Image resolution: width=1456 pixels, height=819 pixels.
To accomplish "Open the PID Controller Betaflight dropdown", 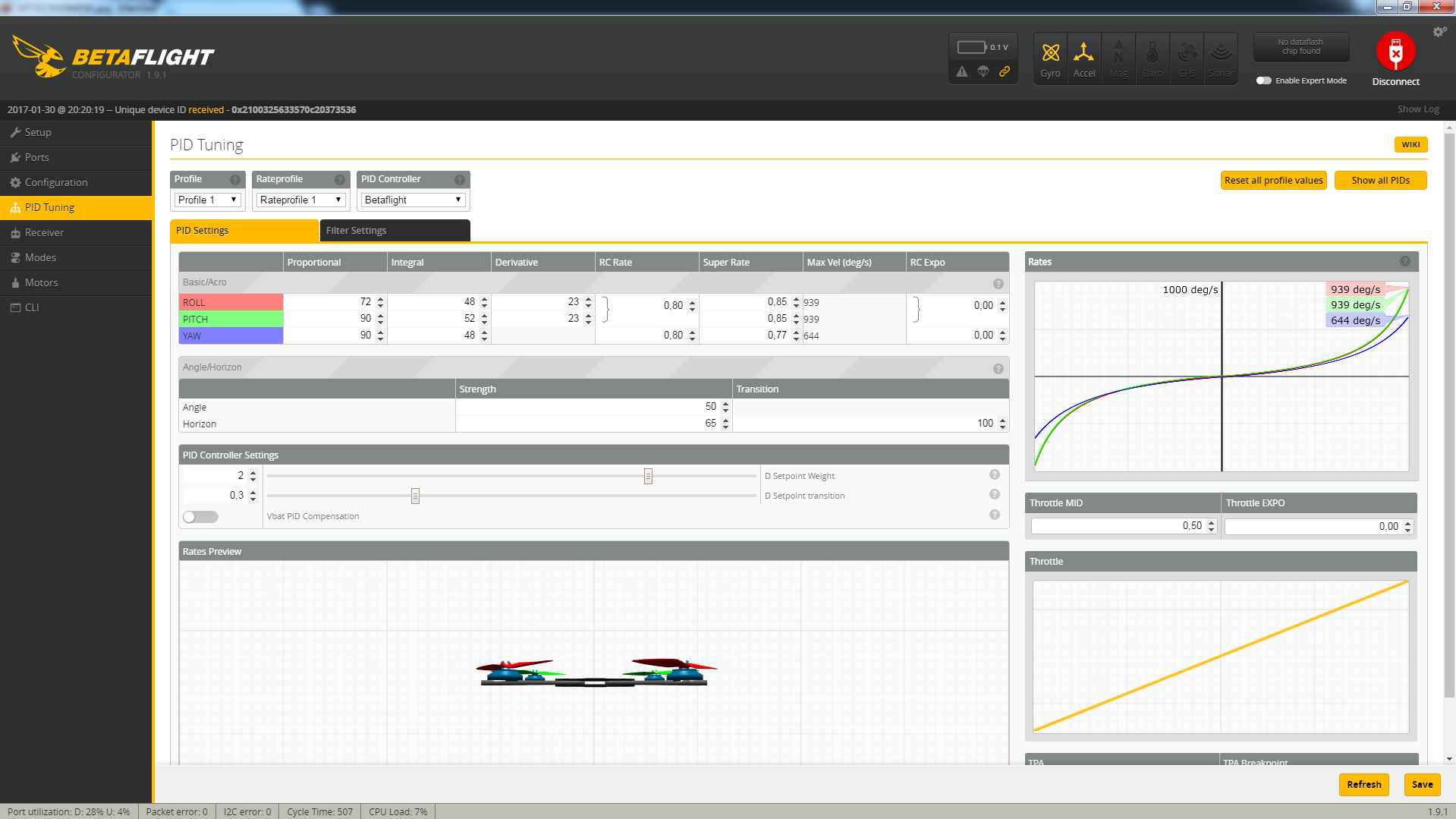I will 413,200.
